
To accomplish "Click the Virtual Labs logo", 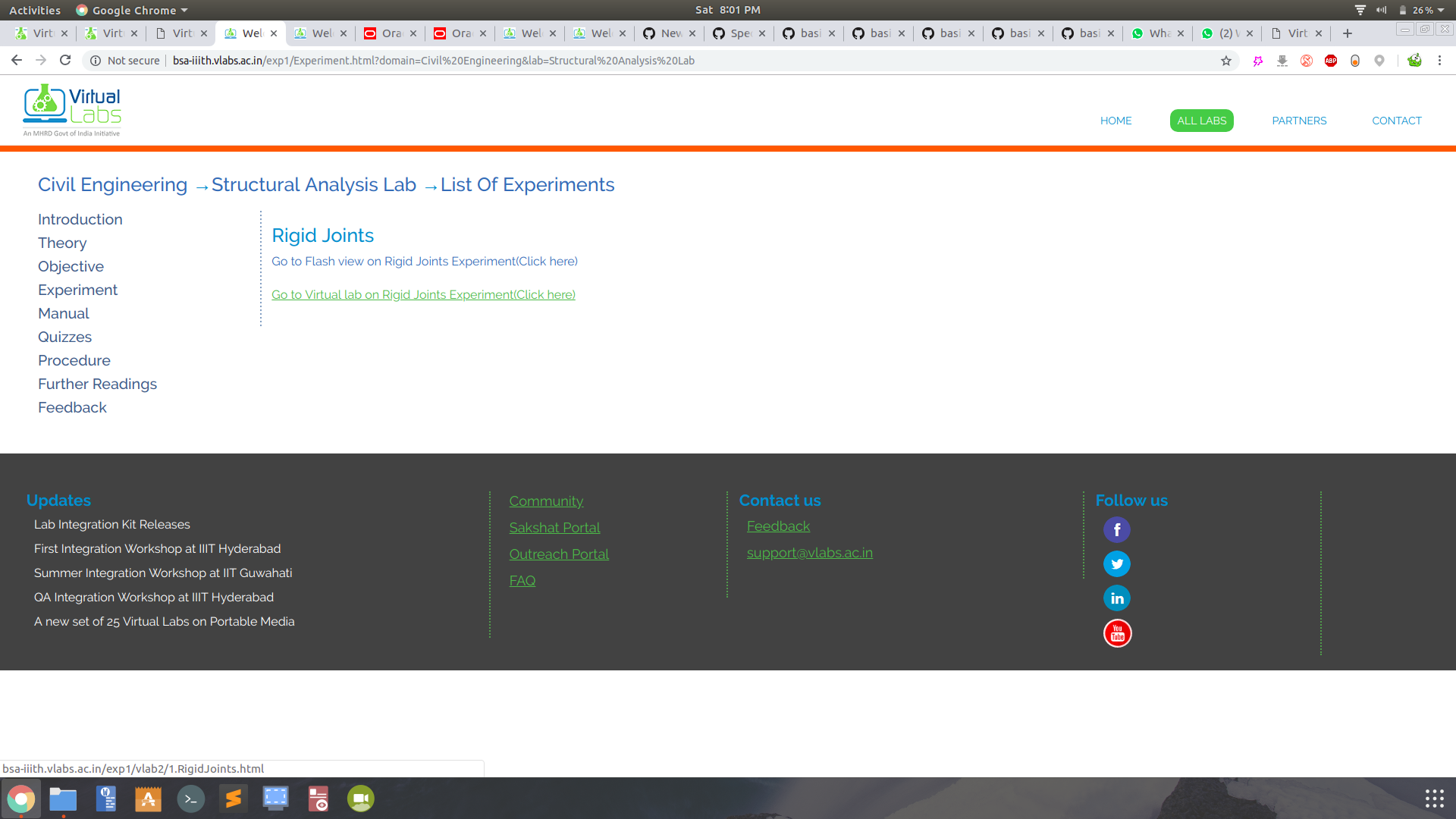I will coord(72,110).
